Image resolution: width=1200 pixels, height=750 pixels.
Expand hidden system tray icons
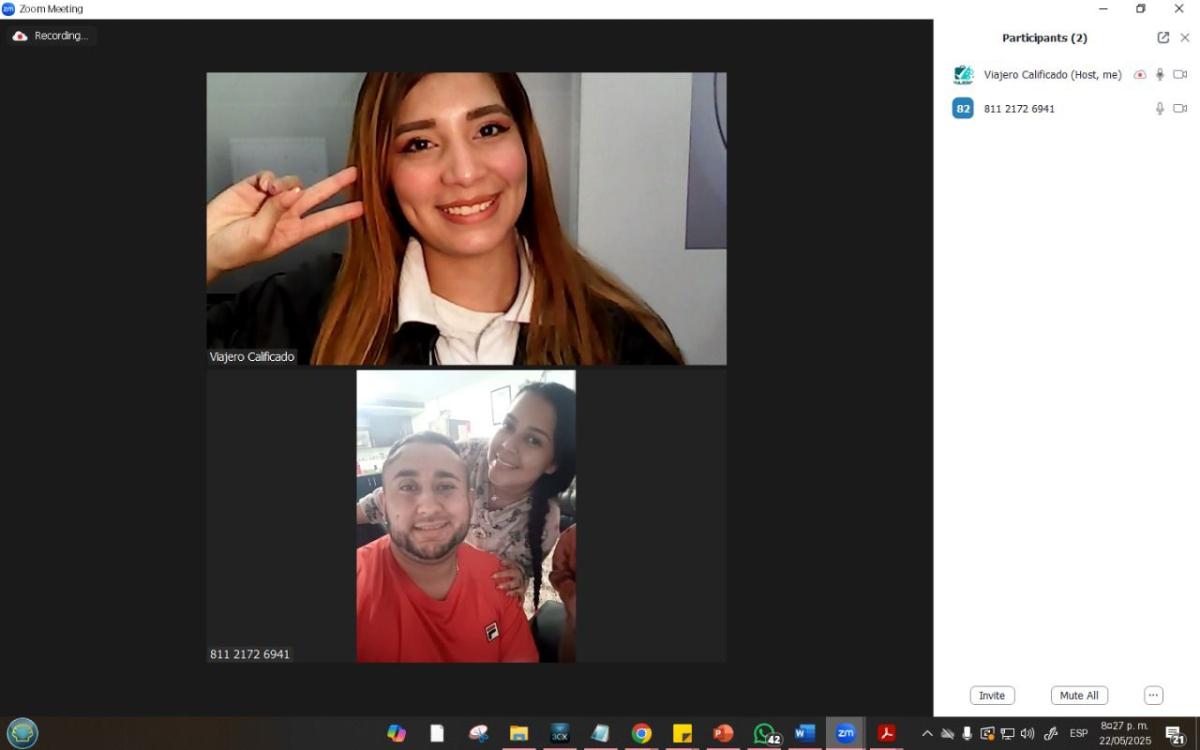coord(927,734)
